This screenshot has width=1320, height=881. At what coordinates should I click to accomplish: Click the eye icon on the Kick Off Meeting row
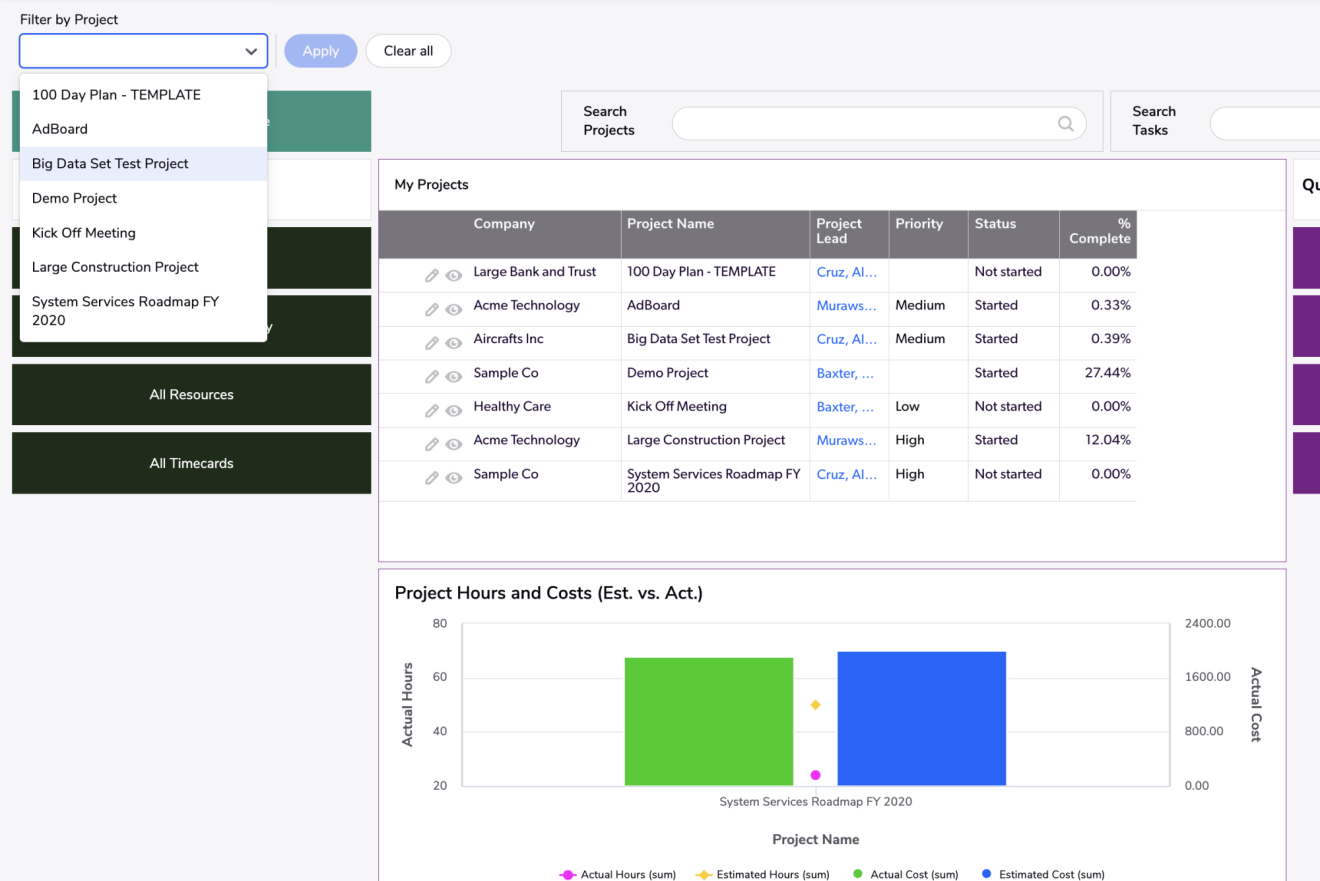(454, 407)
